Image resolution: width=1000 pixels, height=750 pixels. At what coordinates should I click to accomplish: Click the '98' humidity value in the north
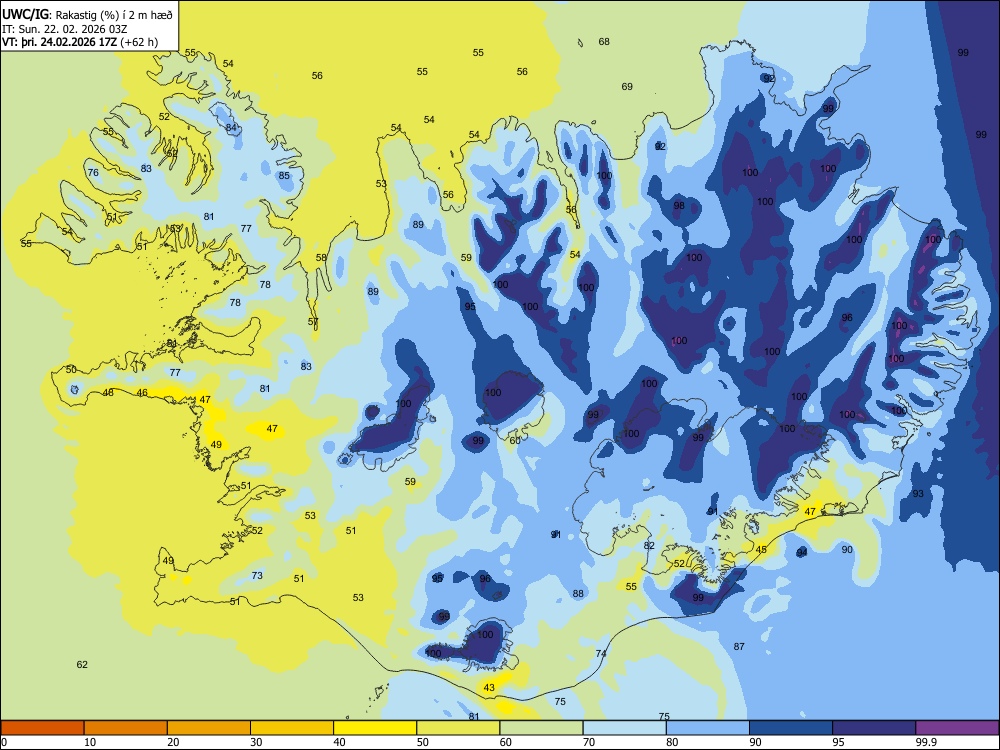point(679,205)
